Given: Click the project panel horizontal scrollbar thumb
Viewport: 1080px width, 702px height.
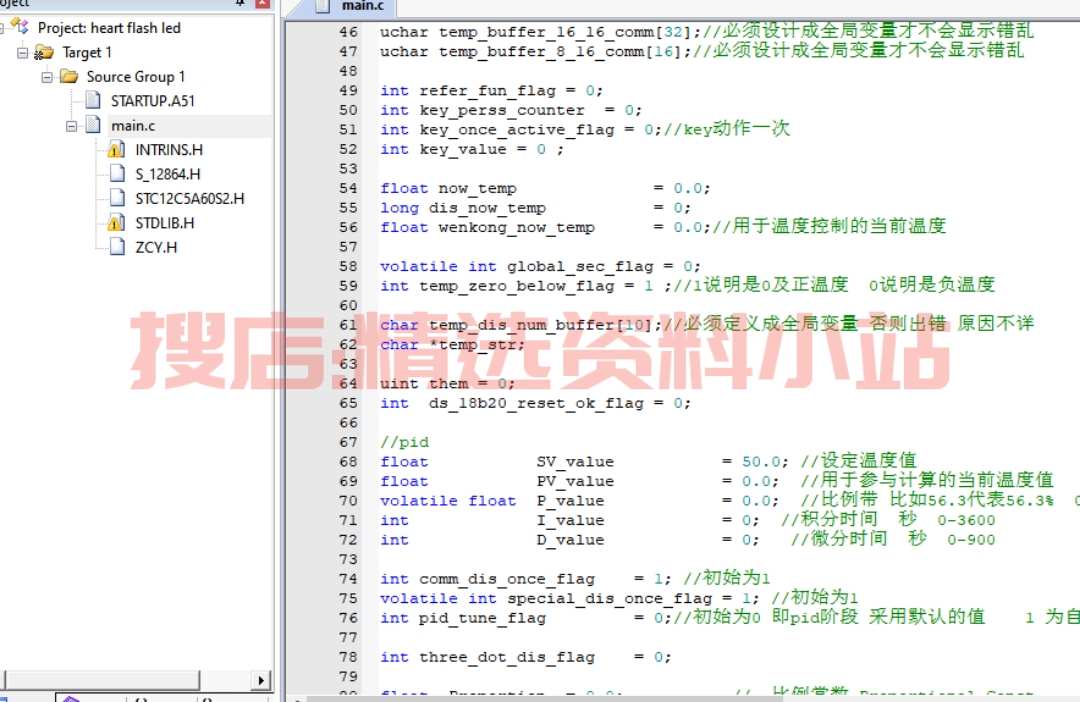Looking at the screenshot, I should coord(103,681).
